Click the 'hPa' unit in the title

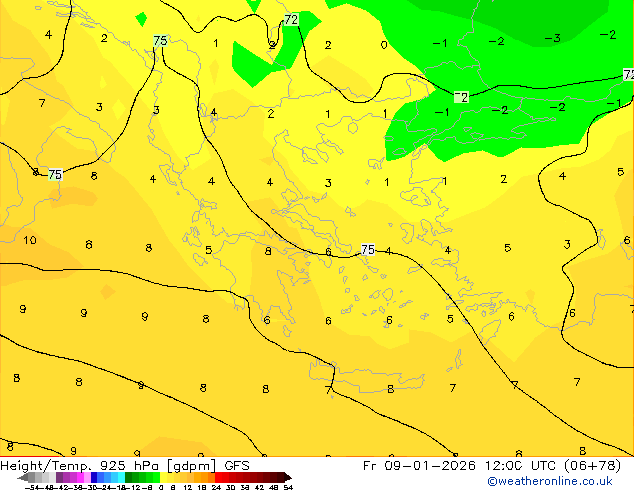(x=146, y=466)
